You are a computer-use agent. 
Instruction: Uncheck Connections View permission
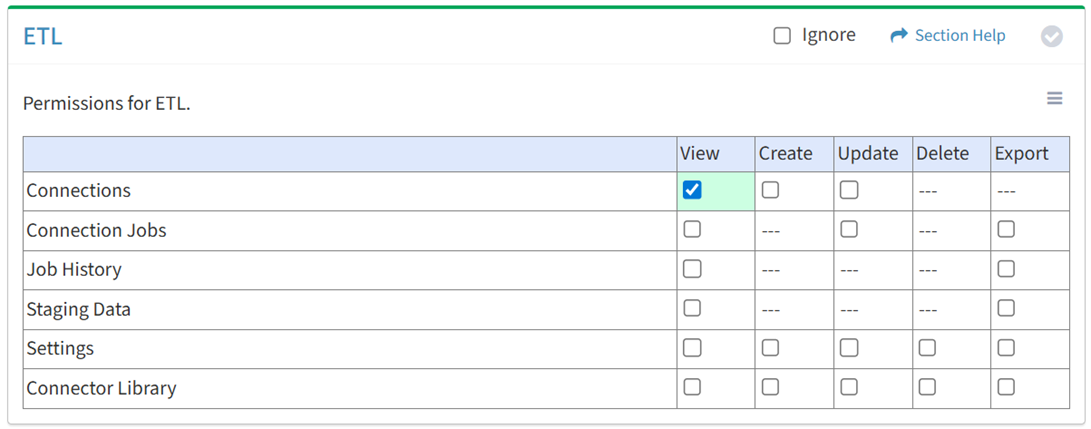(692, 190)
